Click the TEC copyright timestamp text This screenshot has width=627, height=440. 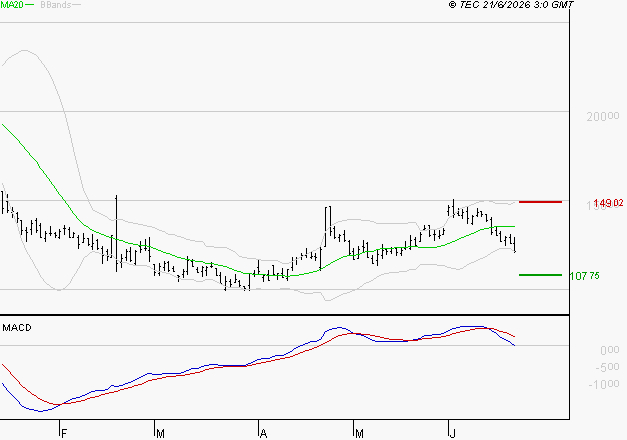(x=511, y=5)
